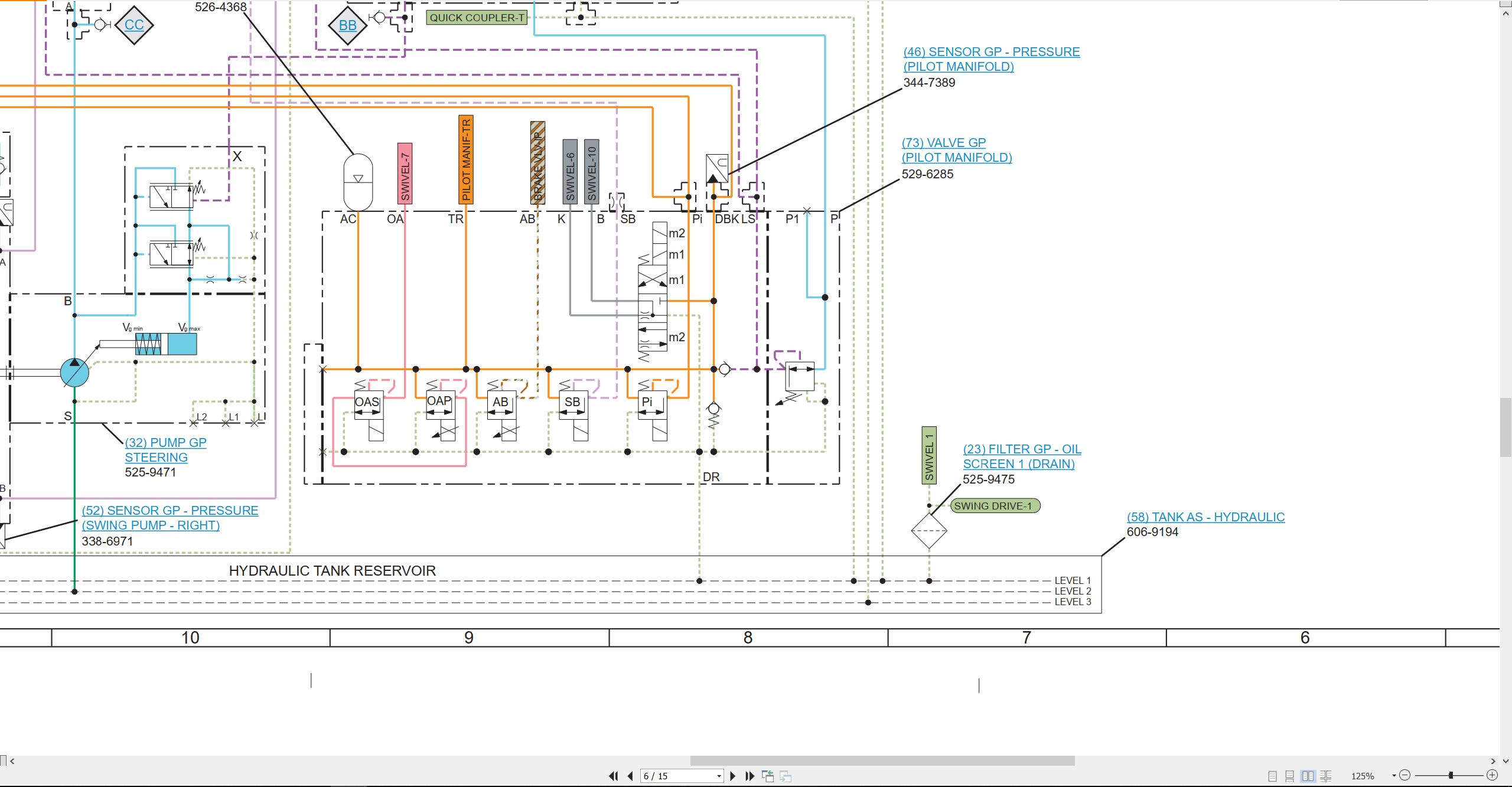The width and height of the screenshot is (1512, 787).
Task: Go to the first page
Action: [x=614, y=776]
